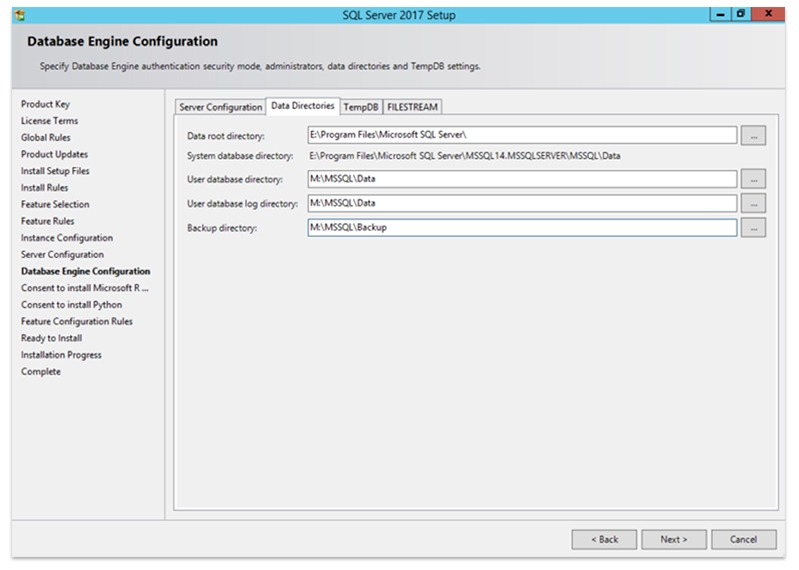
Task: Select Install Setup Files step
Action: [55, 171]
